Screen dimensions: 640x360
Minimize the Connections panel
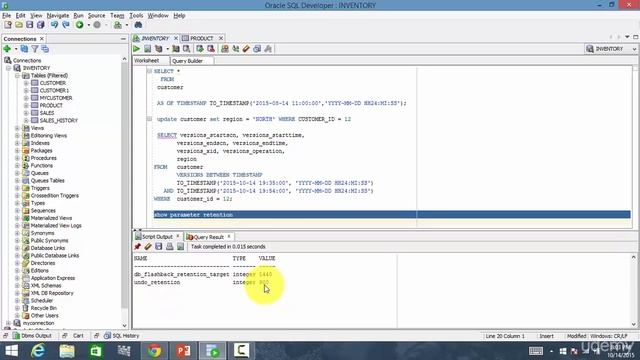click(123, 39)
